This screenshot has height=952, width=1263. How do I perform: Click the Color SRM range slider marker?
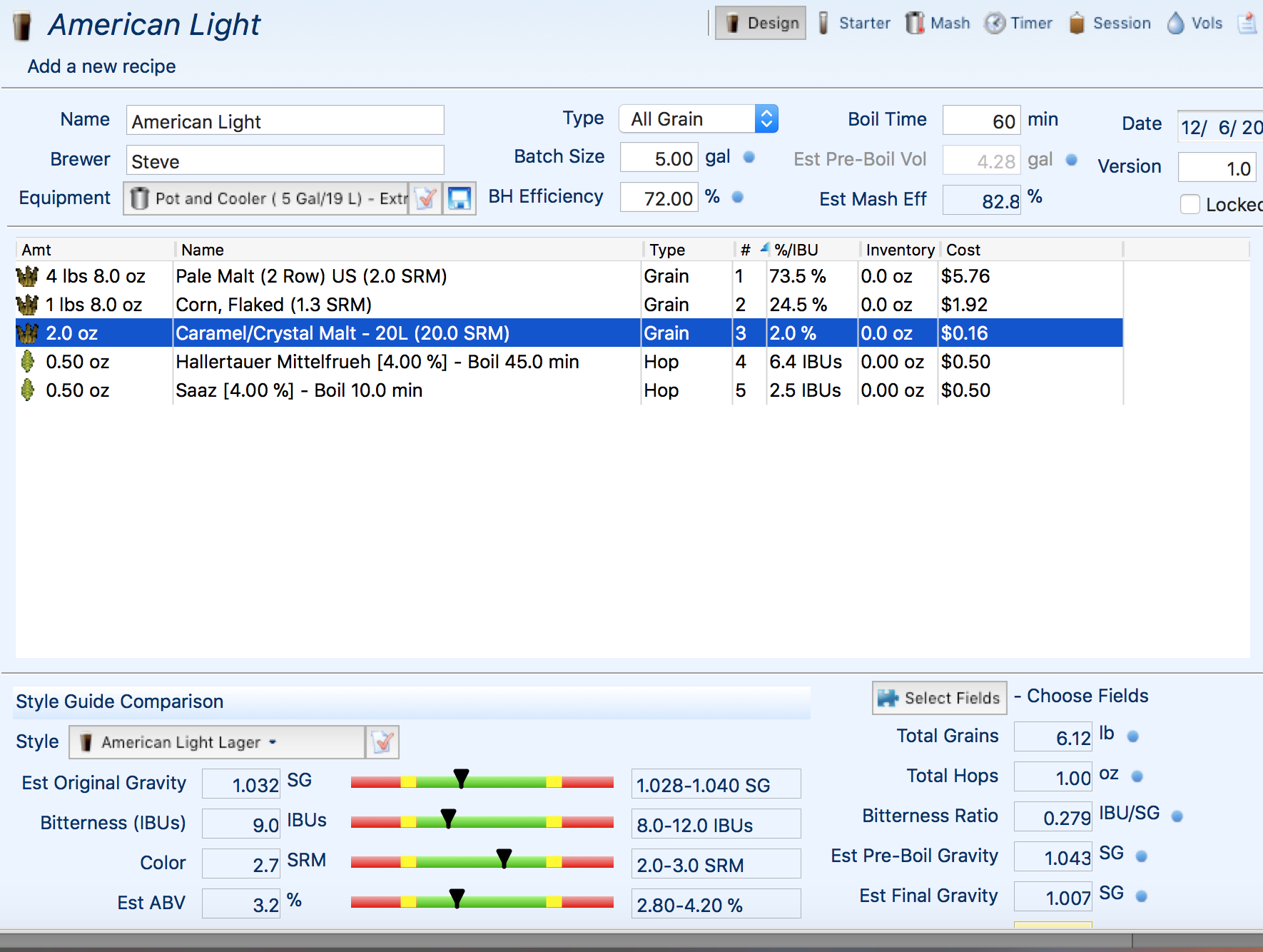tap(504, 859)
